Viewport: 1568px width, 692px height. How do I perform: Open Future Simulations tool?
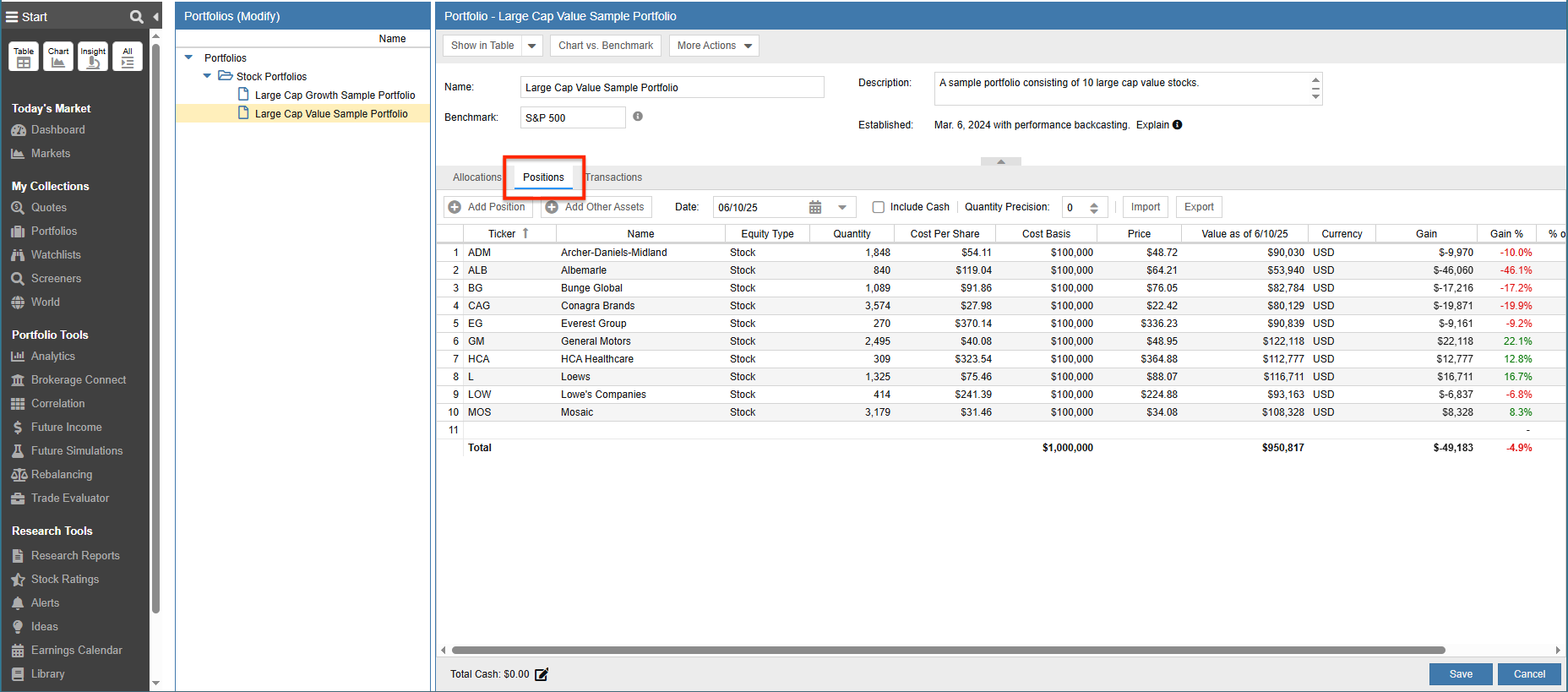(67, 451)
